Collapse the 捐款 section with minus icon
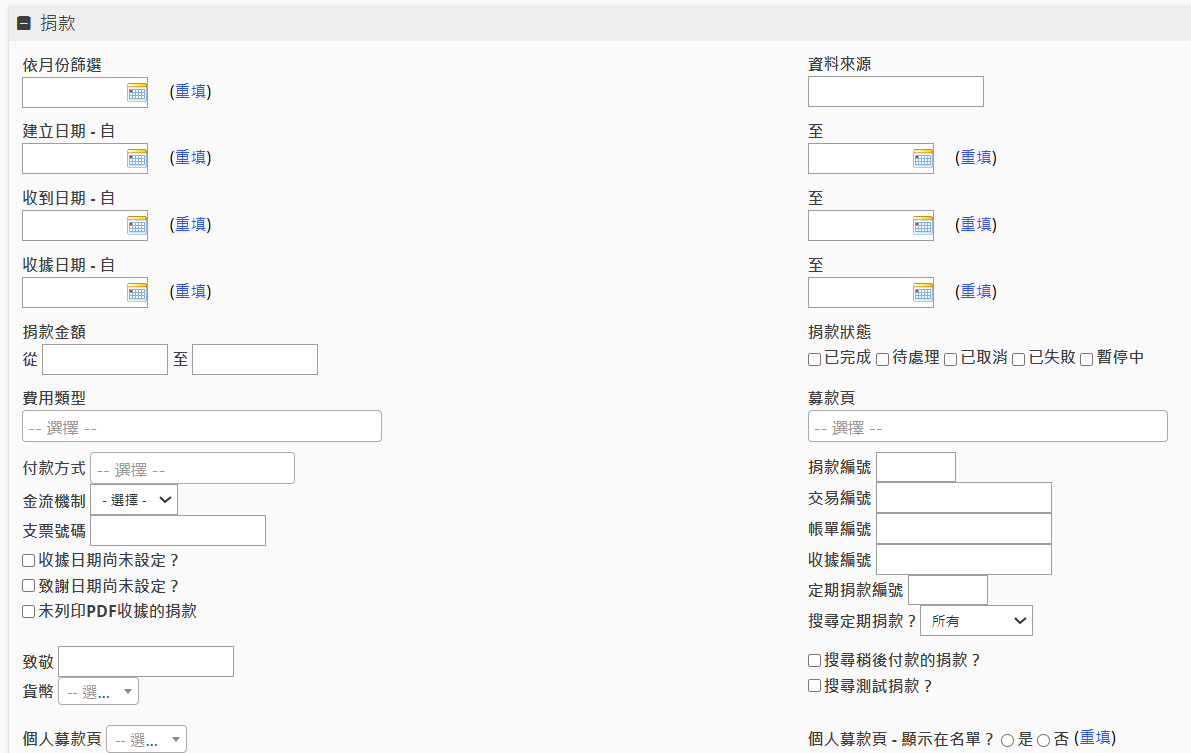Image resolution: width=1191 pixels, height=753 pixels. click(x=24, y=23)
